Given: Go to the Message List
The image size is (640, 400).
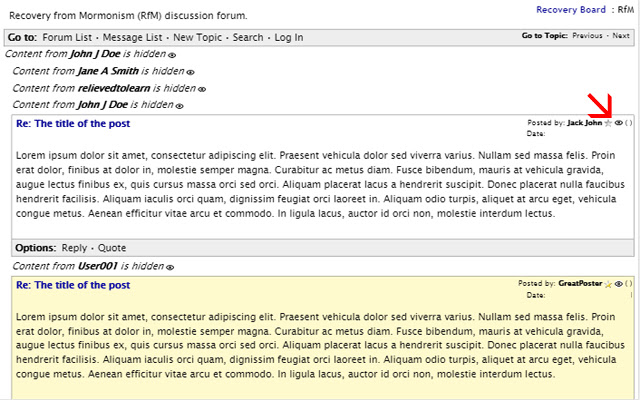Looking at the screenshot, I should tap(132, 38).
